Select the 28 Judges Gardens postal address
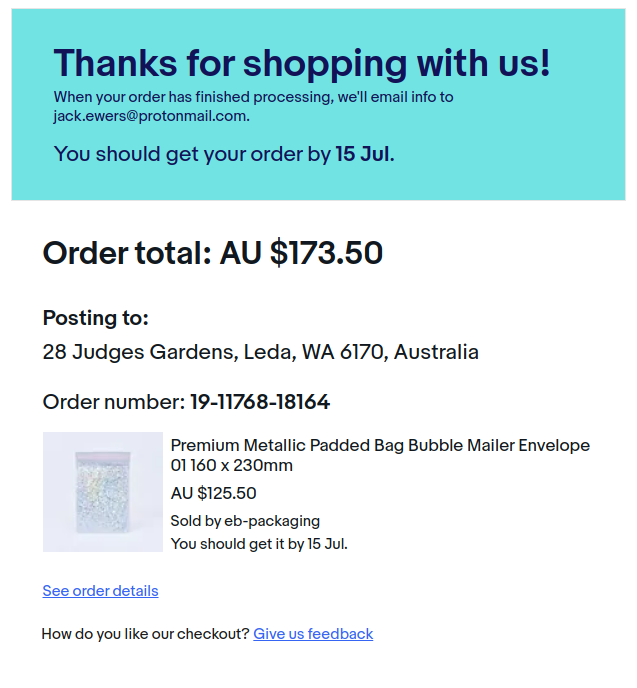This screenshot has height=688, width=637. (x=260, y=352)
